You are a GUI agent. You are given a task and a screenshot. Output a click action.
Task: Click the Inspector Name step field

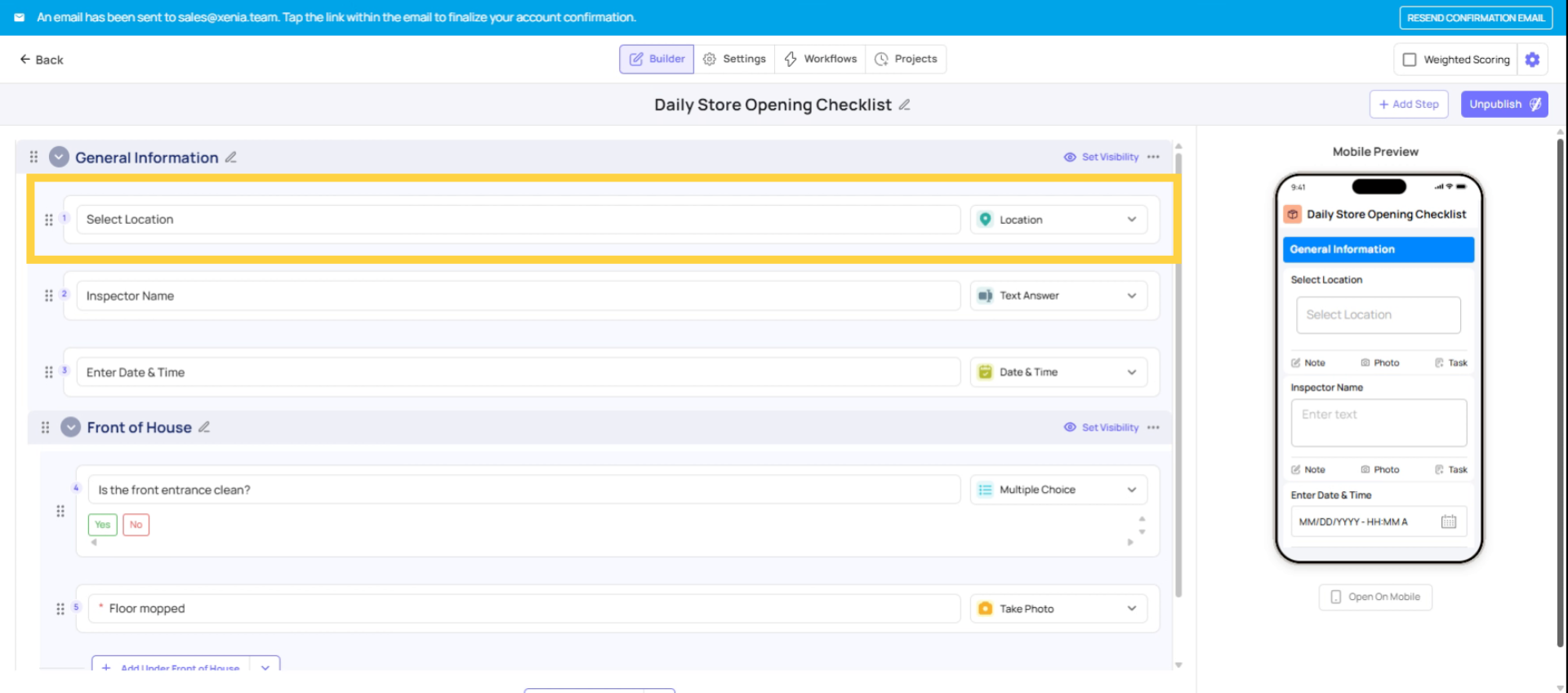coord(518,296)
